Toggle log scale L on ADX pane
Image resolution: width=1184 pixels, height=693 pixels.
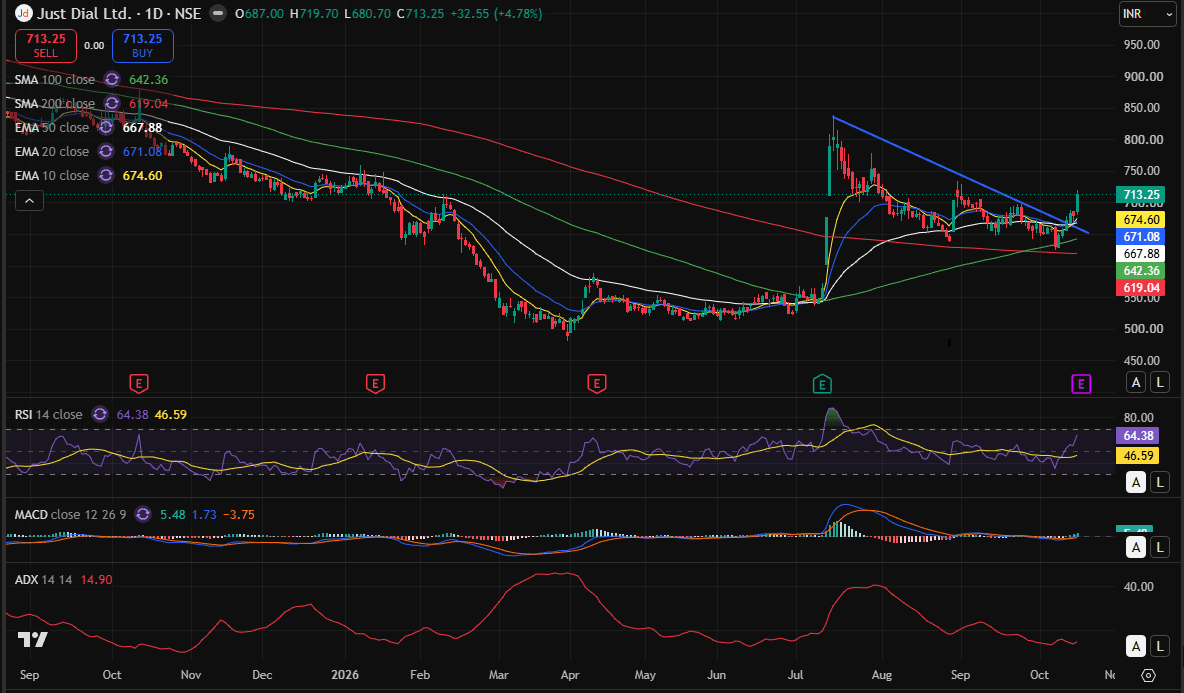pyautogui.click(x=1161, y=646)
